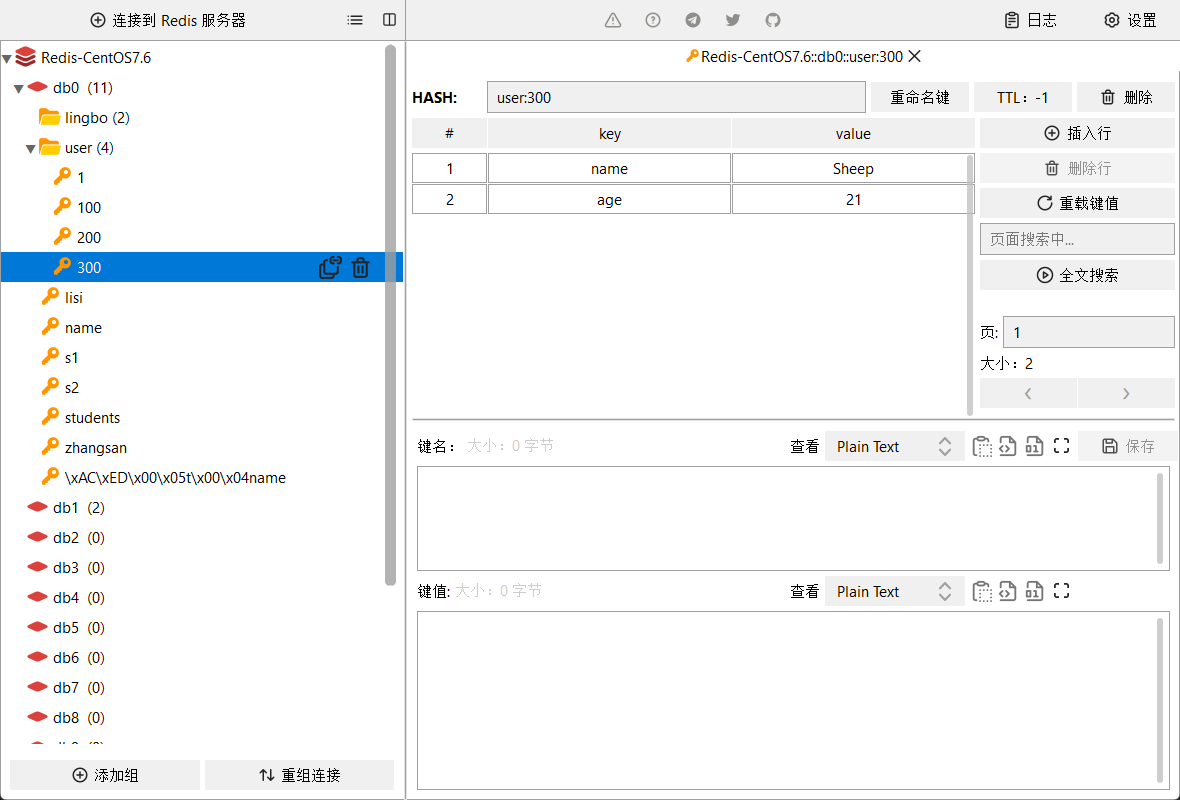Image resolution: width=1180 pixels, height=800 pixels.
Task: Click 连接到 Redis 服务器 button
Action: [x=168, y=20]
